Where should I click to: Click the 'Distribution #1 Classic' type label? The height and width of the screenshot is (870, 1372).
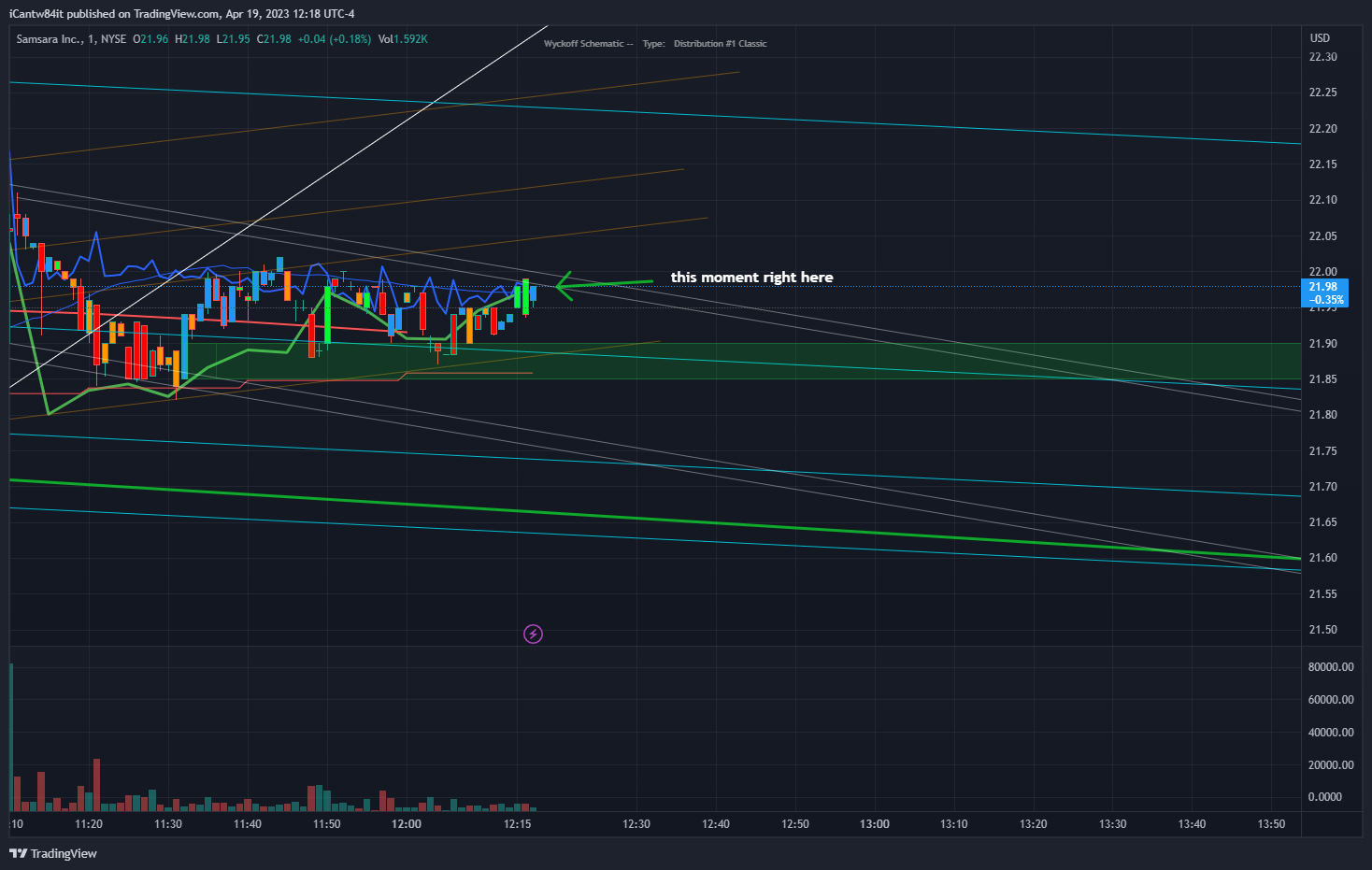(x=720, y=44)
